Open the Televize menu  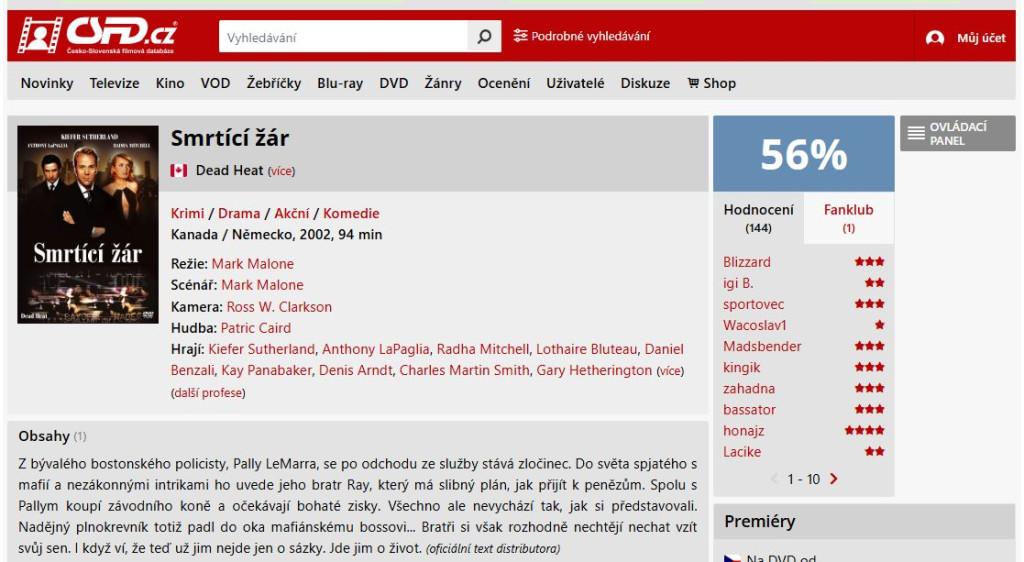tap(114, 83)
